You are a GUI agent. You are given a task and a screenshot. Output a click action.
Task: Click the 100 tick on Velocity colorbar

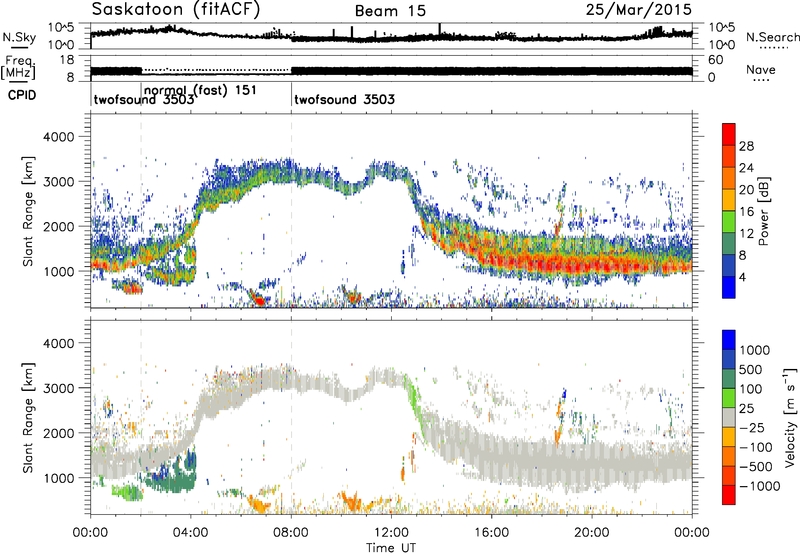pyautogui.click(x=751, y=389)
